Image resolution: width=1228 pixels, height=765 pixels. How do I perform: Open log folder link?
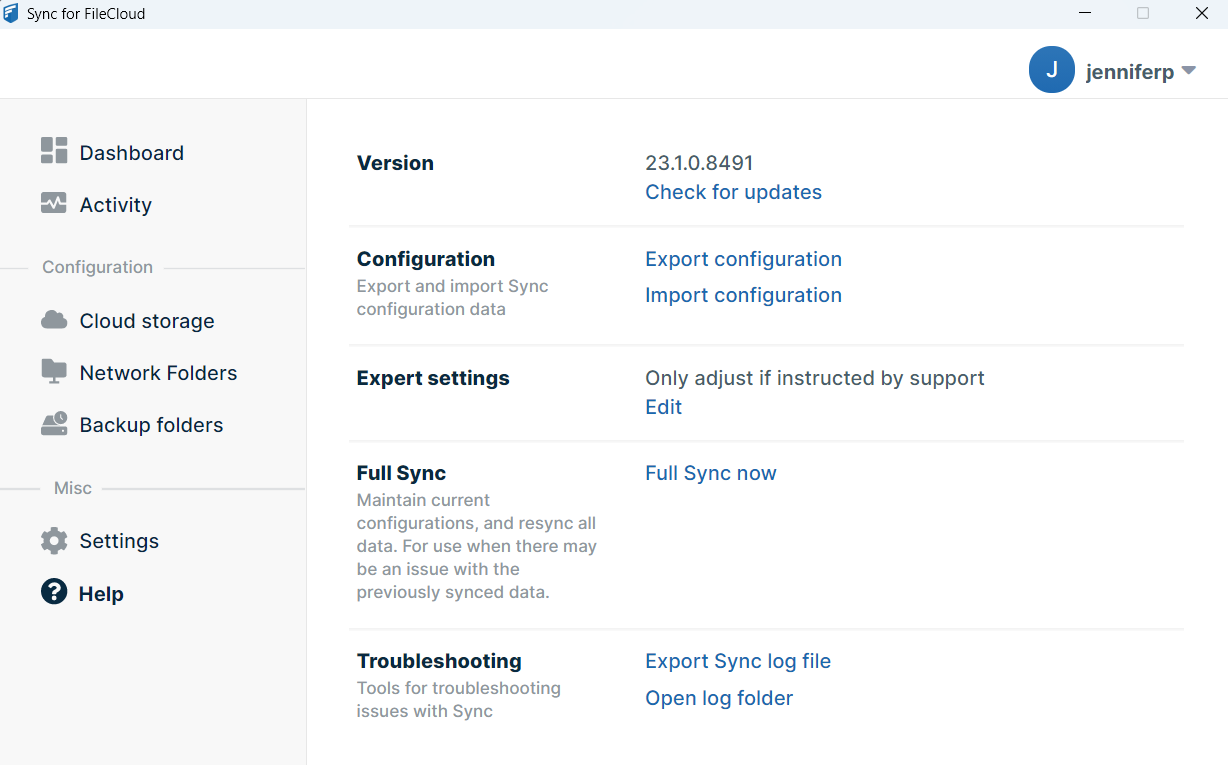coord(719,698)
